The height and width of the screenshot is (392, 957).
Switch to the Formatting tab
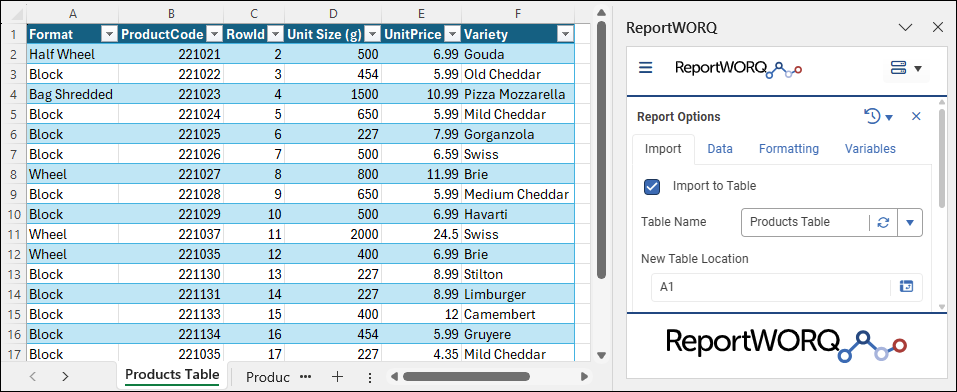789,149
